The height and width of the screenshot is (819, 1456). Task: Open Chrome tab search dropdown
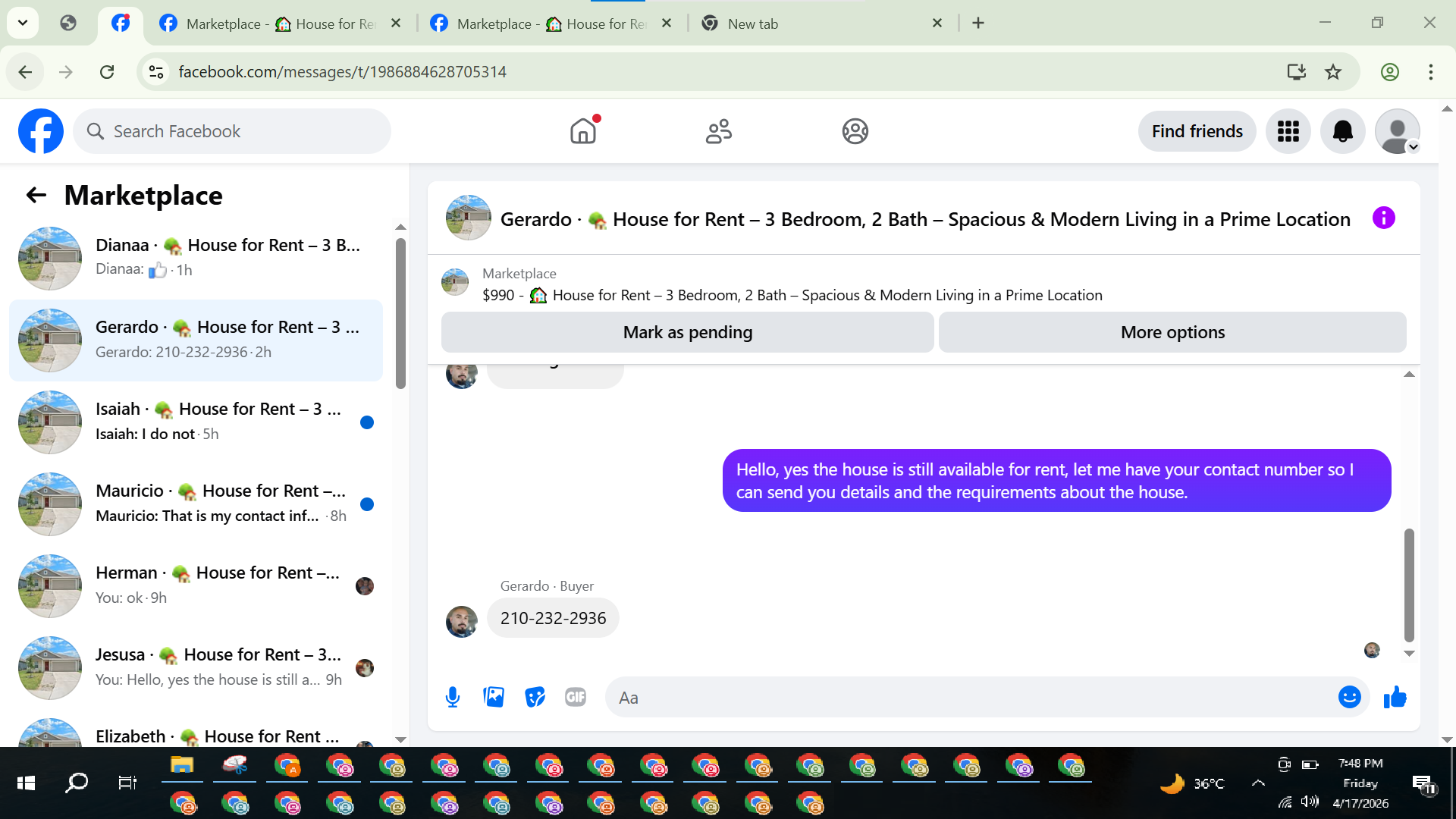(23, 23)
